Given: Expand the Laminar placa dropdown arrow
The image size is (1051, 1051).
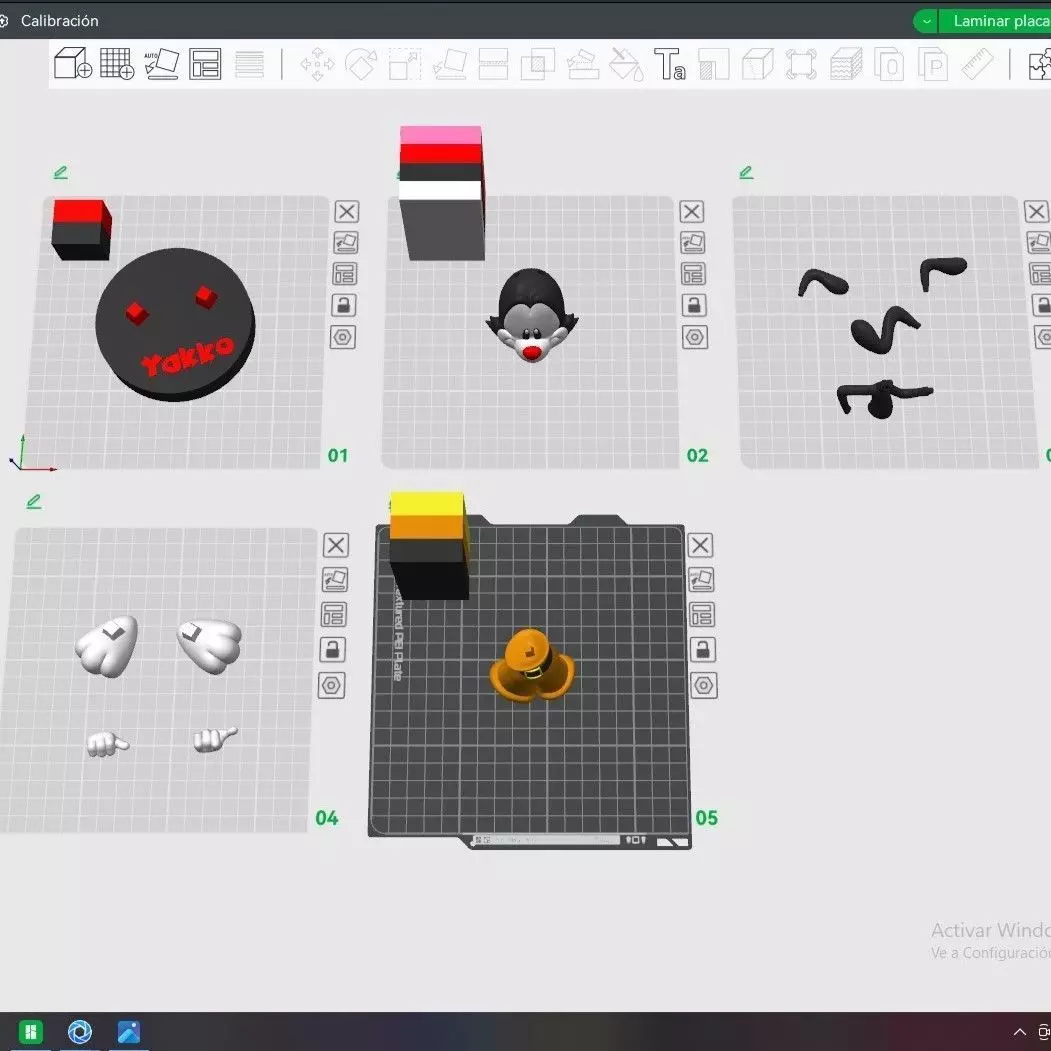Looking at the screenshot, I should click(x=926, y=21).
